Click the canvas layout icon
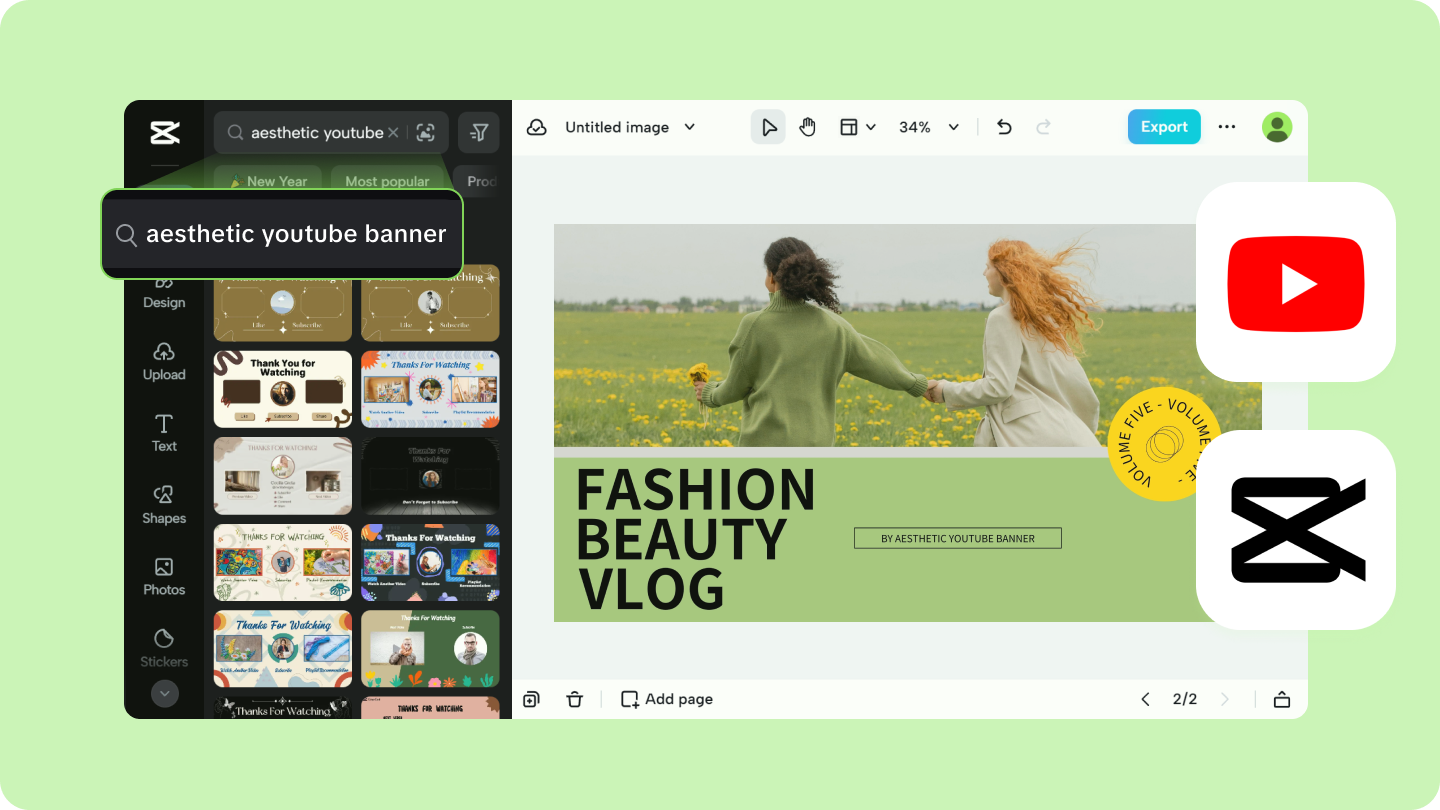The width and height of the screenshot is (1440, 810). coord(849,127)
